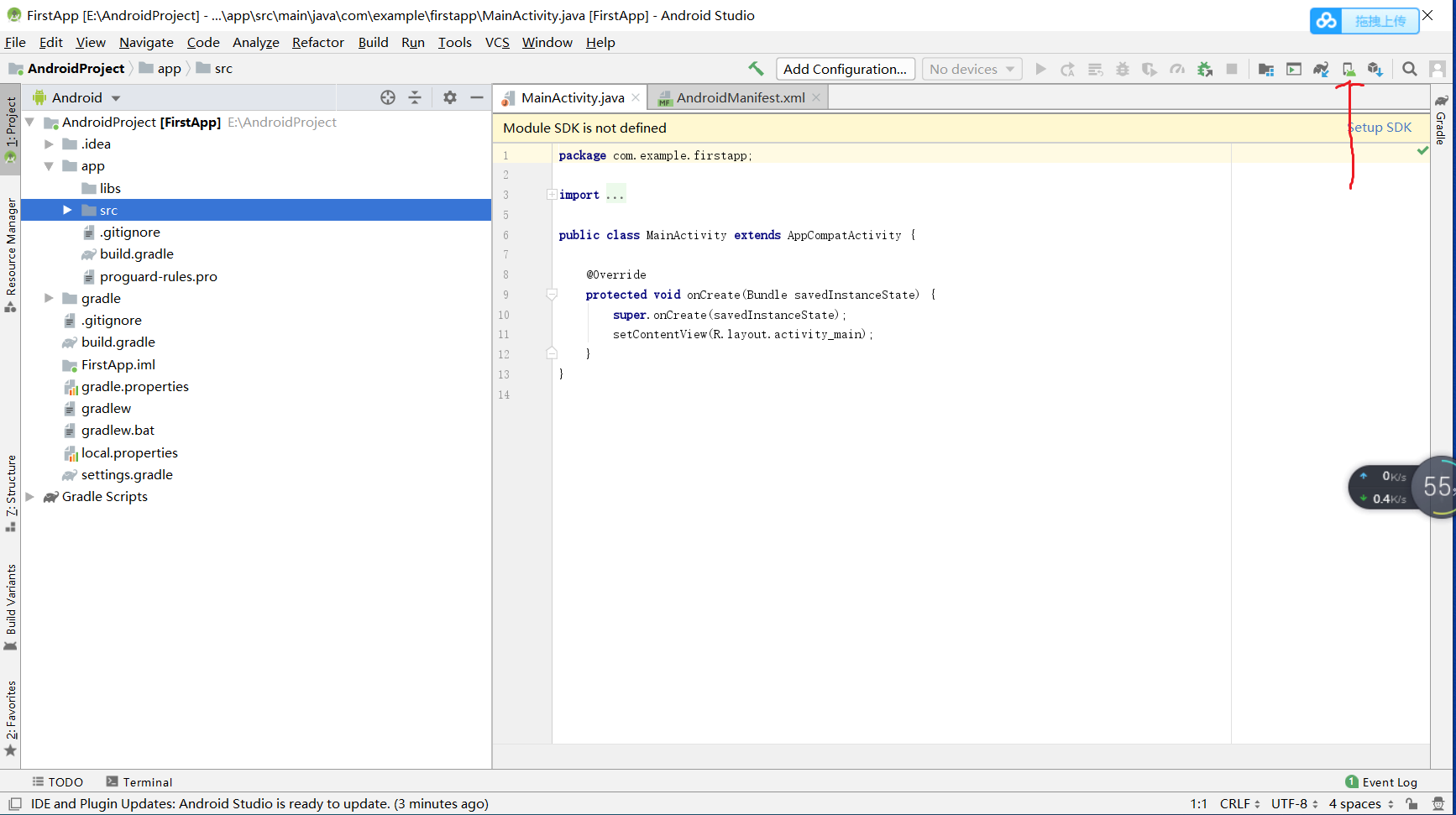Image resolution: width=1456 pixels, height=815 pixels.
Task: Hide the Project panel with minus icon
Action: (477, 97)
